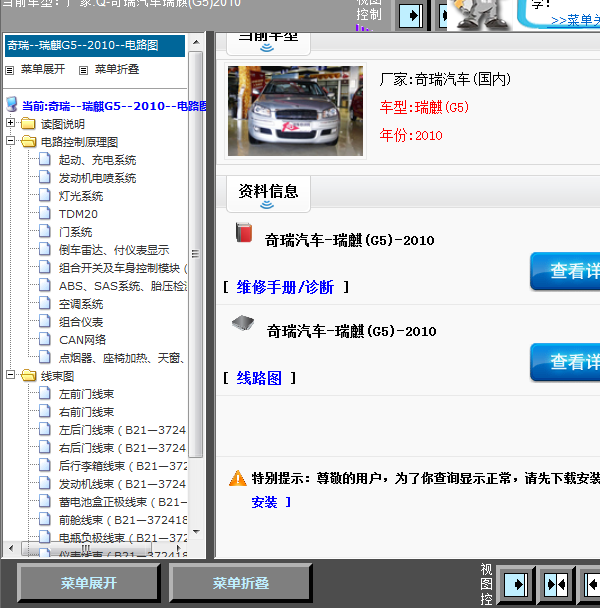Open 点烟器、座椅加热 entry
600x608 pixels.
(122, 358)
